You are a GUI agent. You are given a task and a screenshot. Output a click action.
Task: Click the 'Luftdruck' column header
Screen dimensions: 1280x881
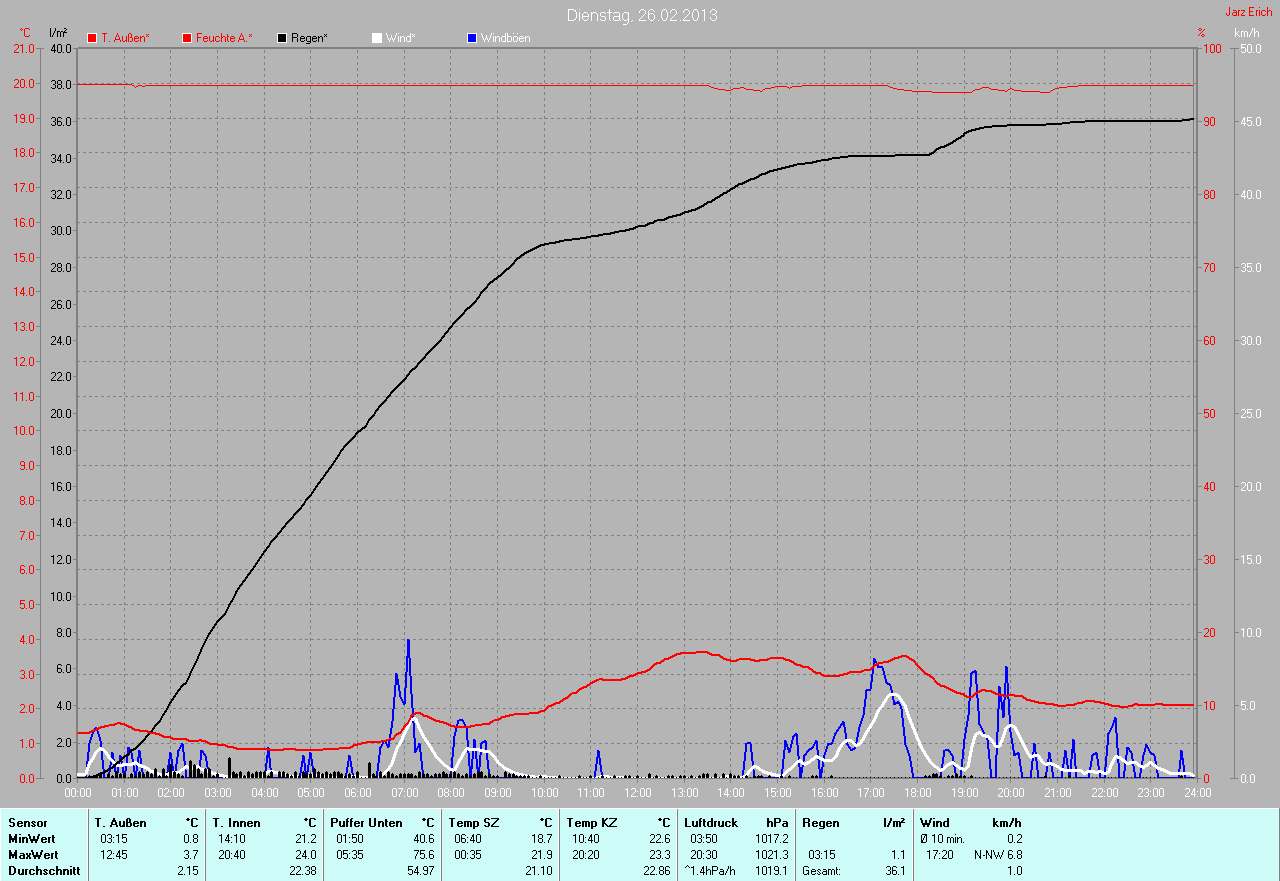tap(711, 823)
